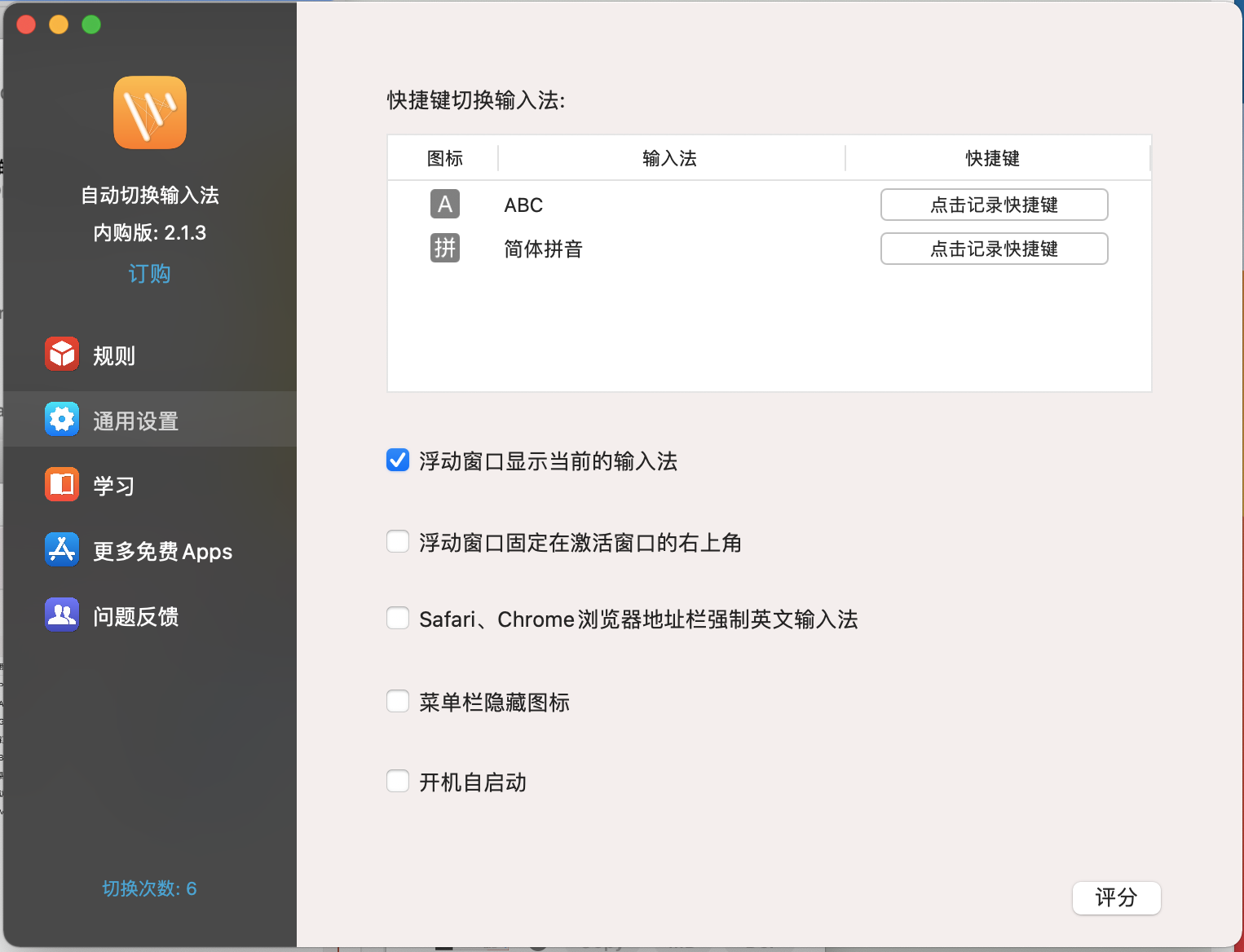Open 更多免费 Apps in the sidebar

click(150, 550)
